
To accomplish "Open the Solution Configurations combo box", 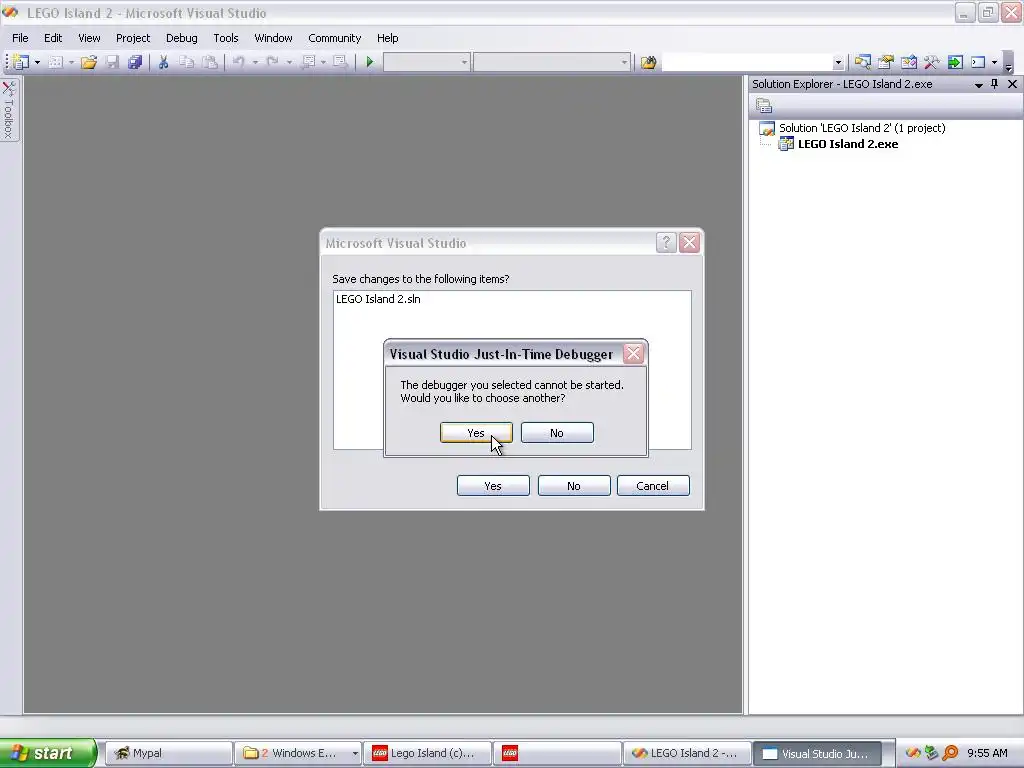I will coord(426,62).
